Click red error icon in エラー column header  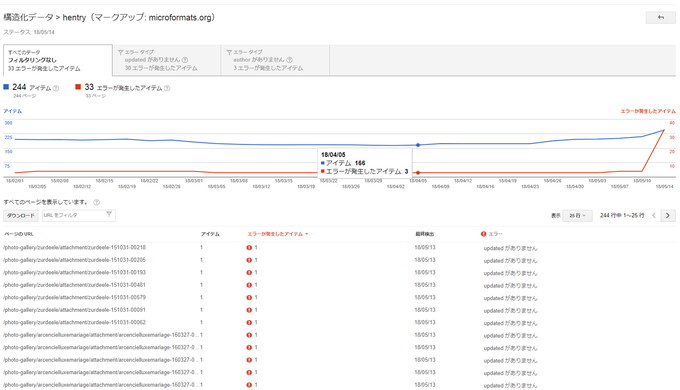(x=484, y=234)
